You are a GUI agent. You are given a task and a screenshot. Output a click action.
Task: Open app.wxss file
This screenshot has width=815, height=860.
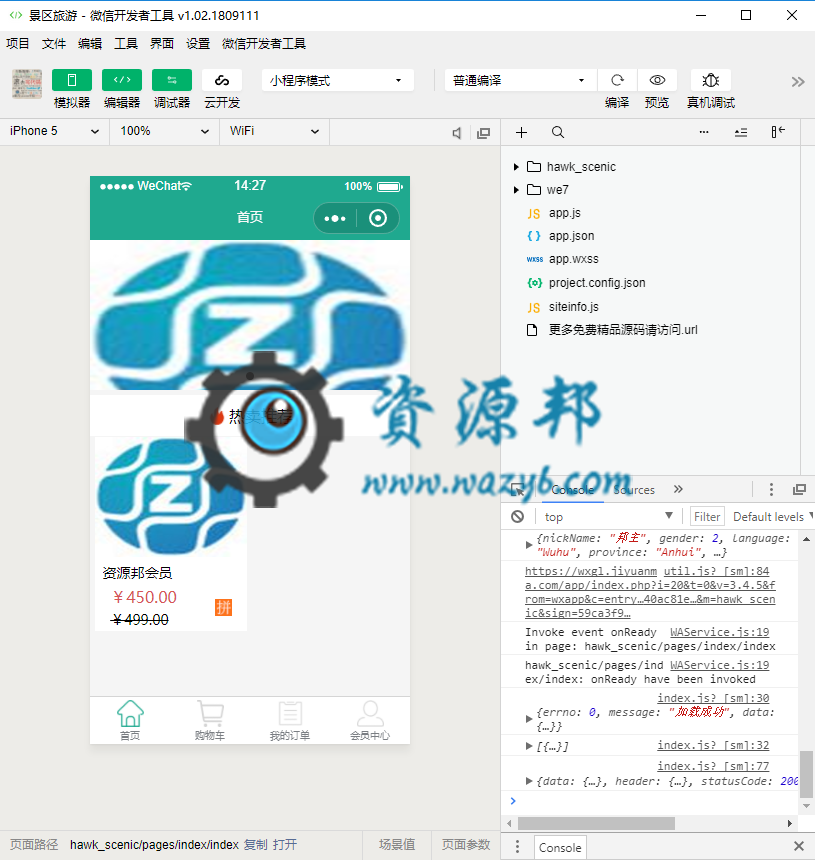[573, 259]
